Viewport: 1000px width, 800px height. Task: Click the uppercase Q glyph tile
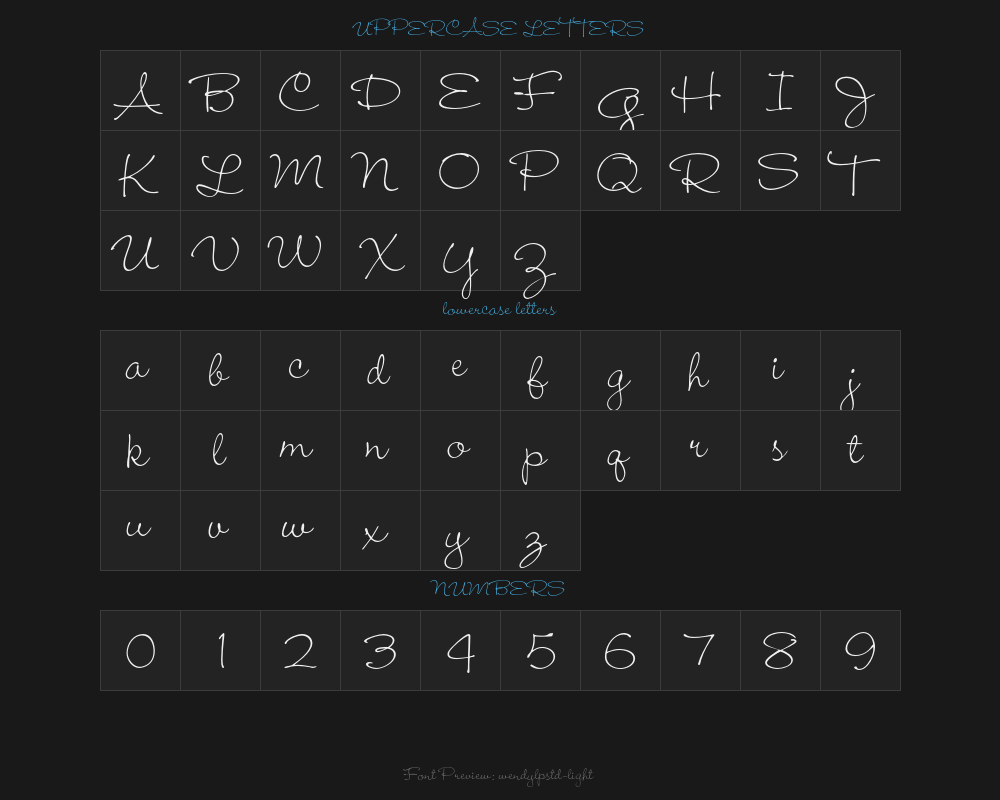621,171
